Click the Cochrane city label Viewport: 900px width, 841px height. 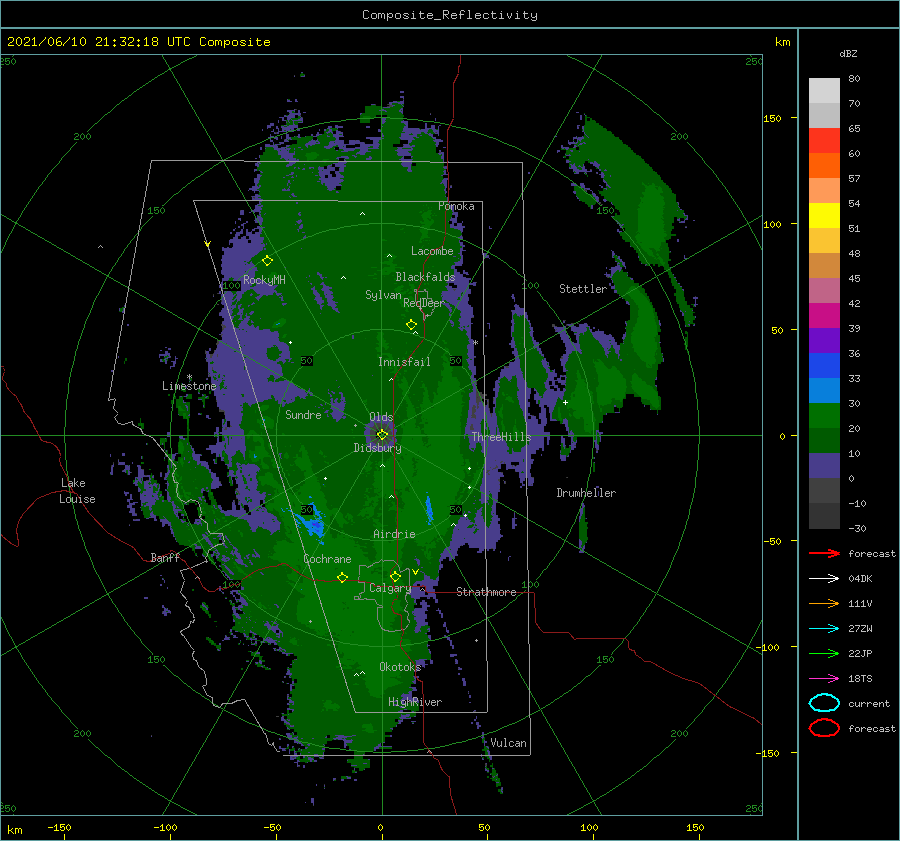(327, 559)
